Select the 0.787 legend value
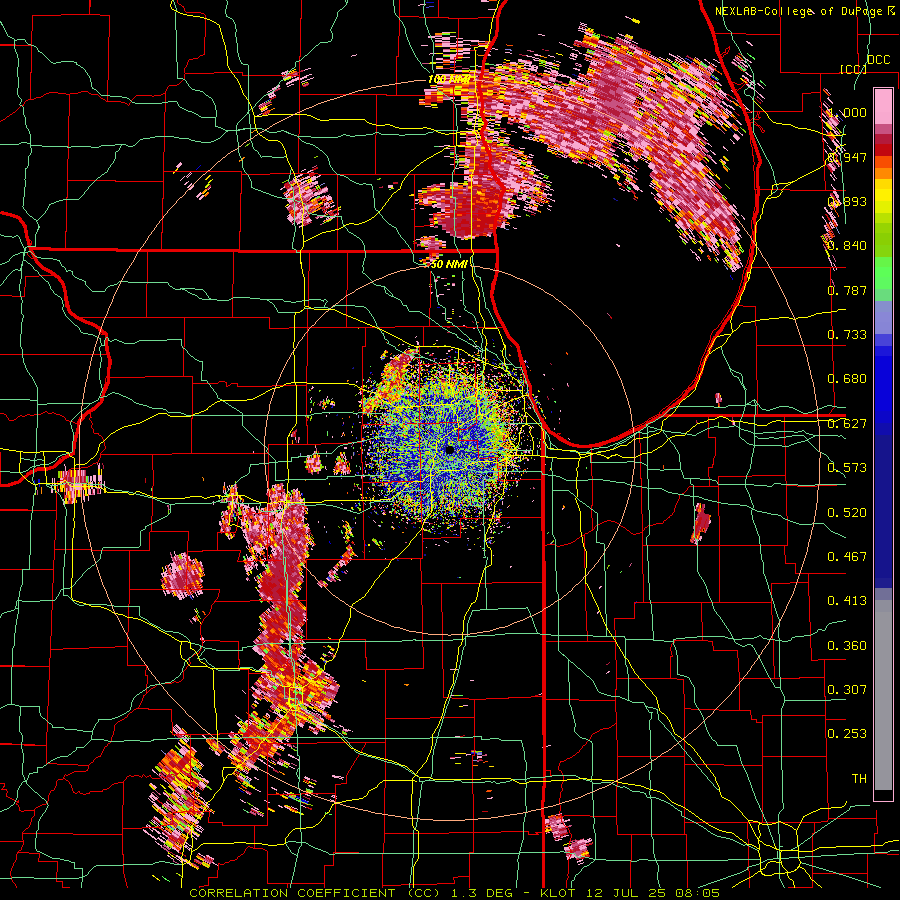Viewport: 900px width, 900px height. 847,290
